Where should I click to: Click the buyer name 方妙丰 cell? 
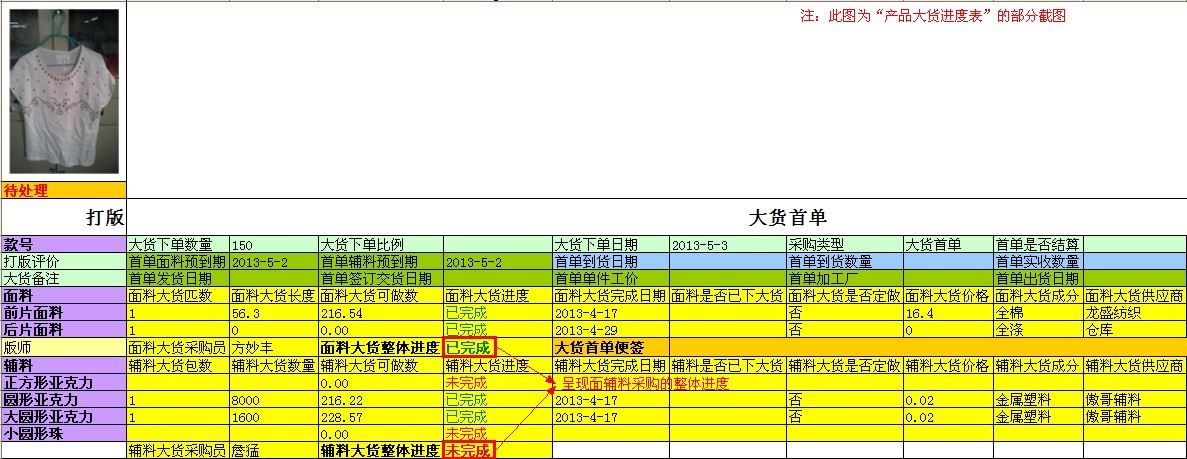273,348
